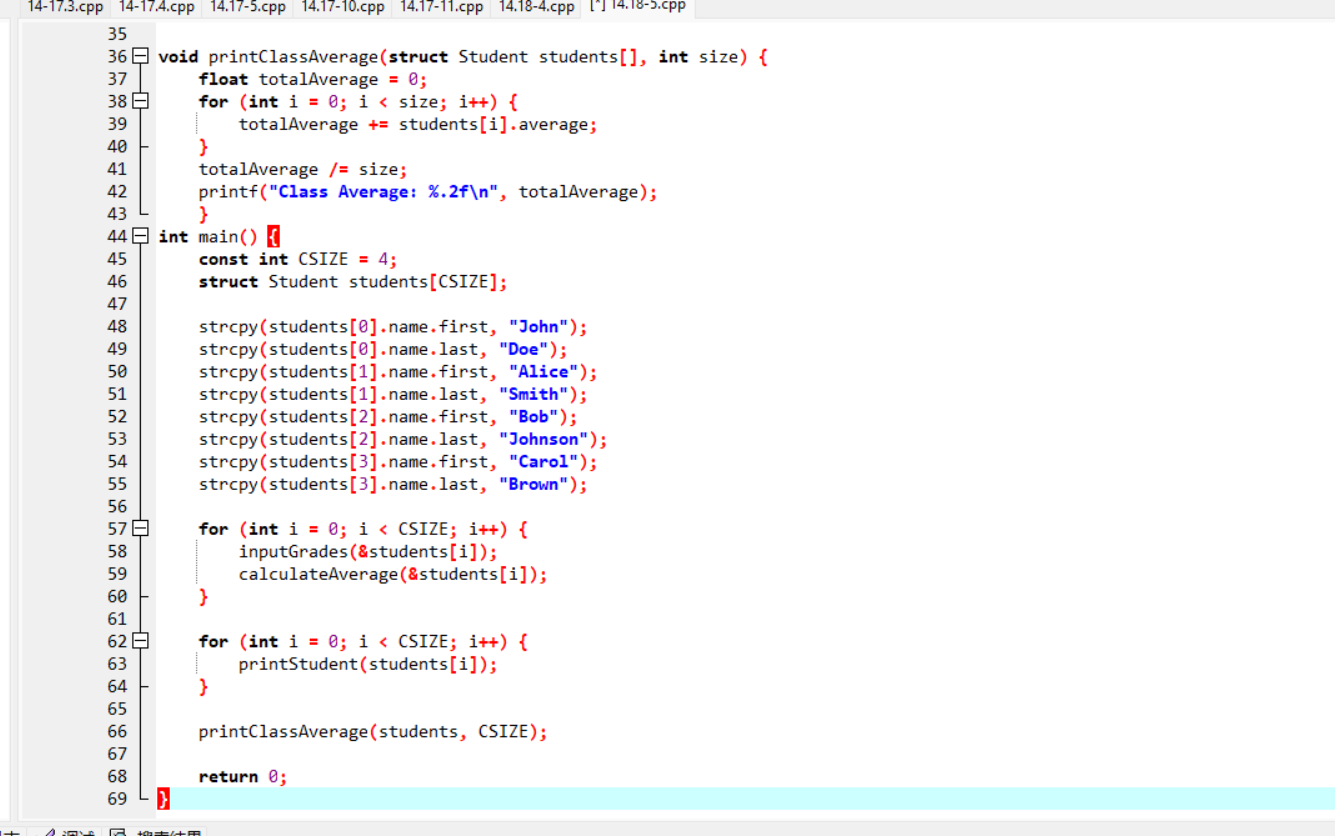Collapse the printClassAverage function fold on line 36
This screenshot has width=1335, height=836.
tap(141, 57)
